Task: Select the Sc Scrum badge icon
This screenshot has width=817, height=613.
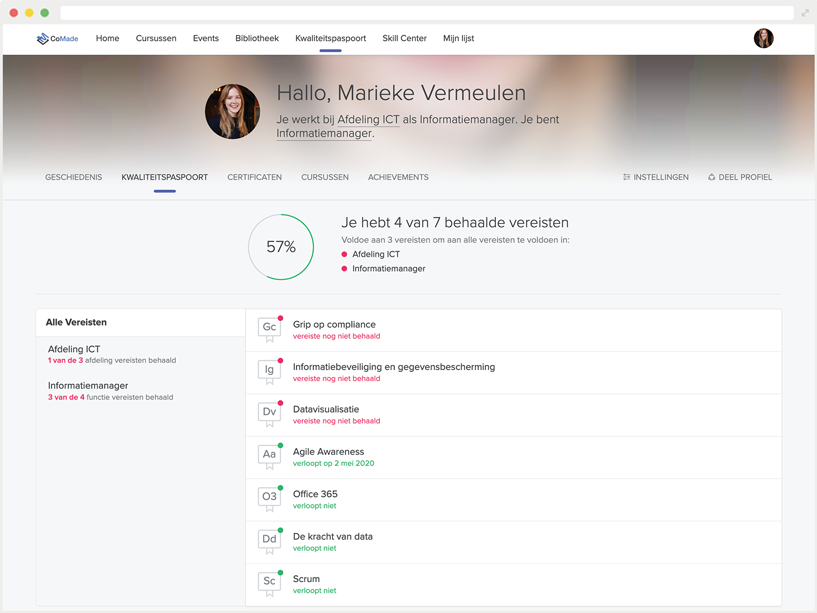Action: coord(269,582)
